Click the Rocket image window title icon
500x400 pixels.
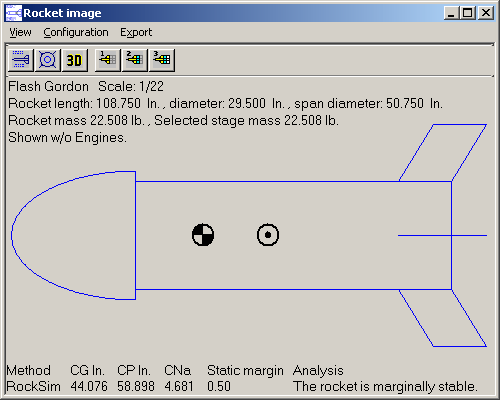[14, 13]
